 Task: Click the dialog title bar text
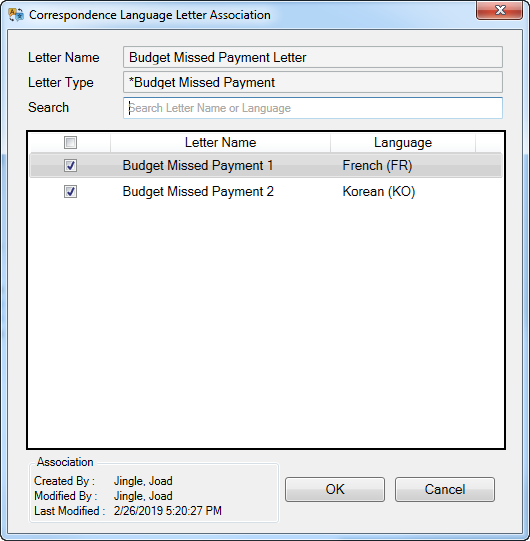coord(149,15)
